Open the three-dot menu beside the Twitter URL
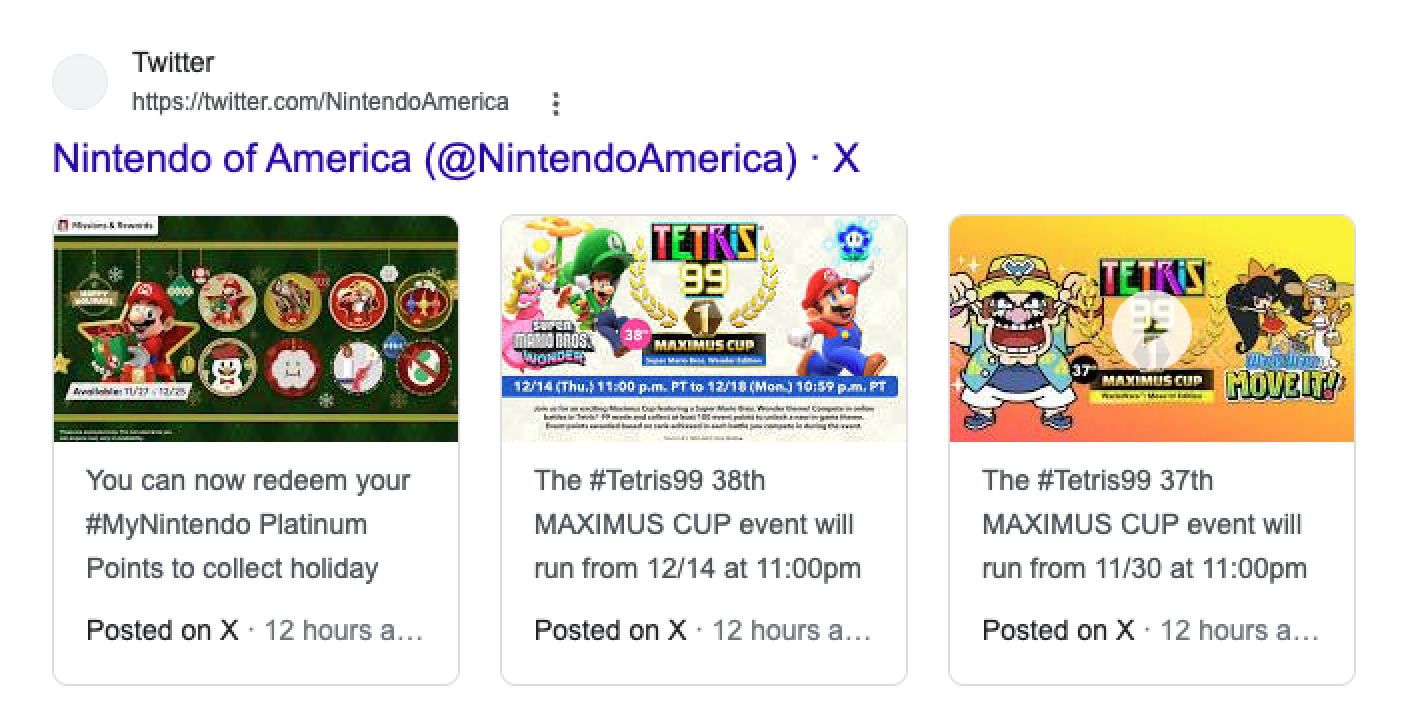The image size is (1424, 722). point(556,103)
